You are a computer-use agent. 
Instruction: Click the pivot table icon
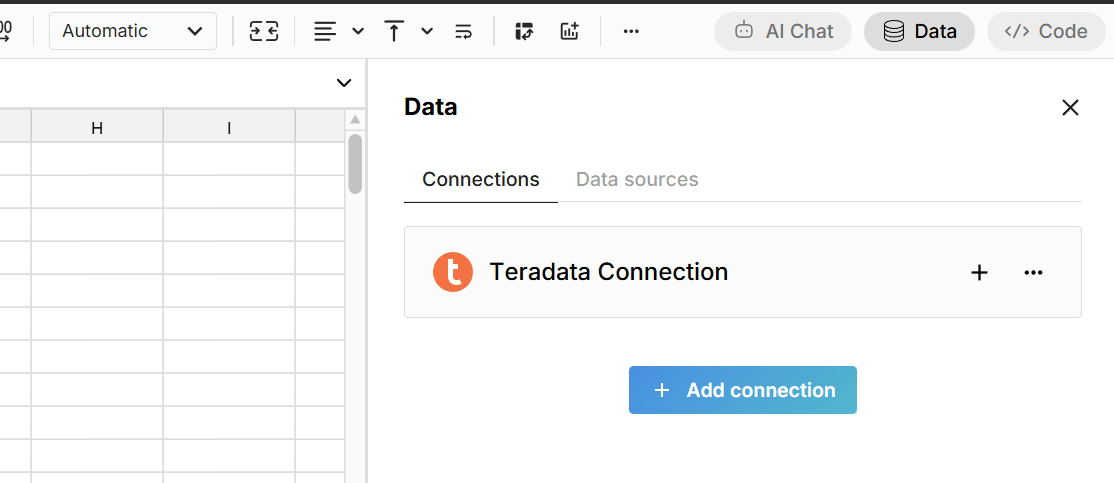point(525,31)
